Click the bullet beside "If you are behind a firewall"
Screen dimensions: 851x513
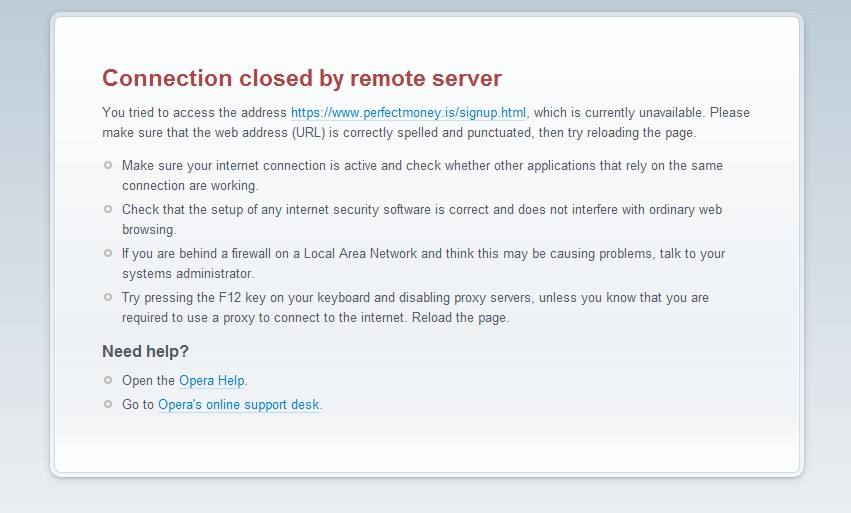108,253
